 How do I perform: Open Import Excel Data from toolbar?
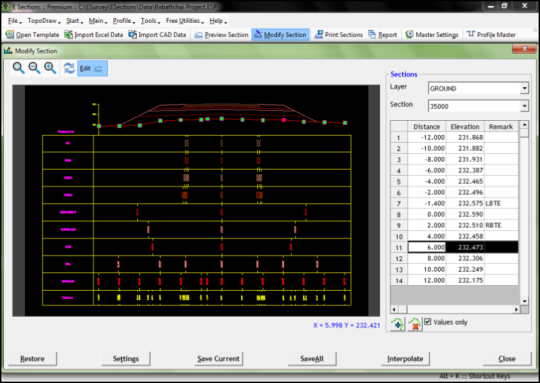click(94, 34)
